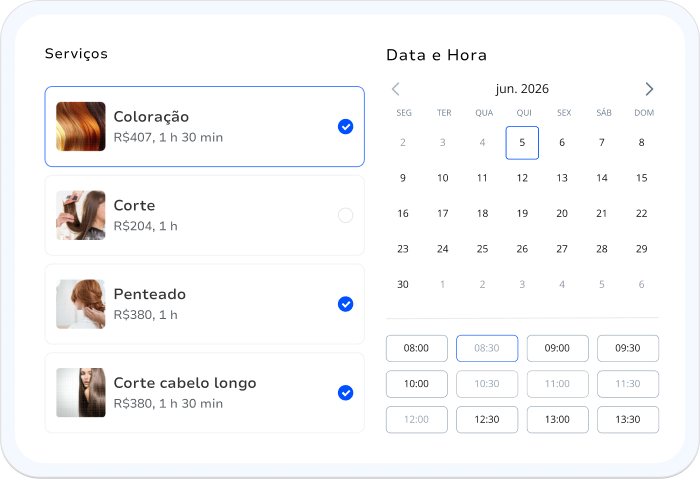Select June 15 on calendar
This screenshot has height=479, width=700.
[642, 178]
